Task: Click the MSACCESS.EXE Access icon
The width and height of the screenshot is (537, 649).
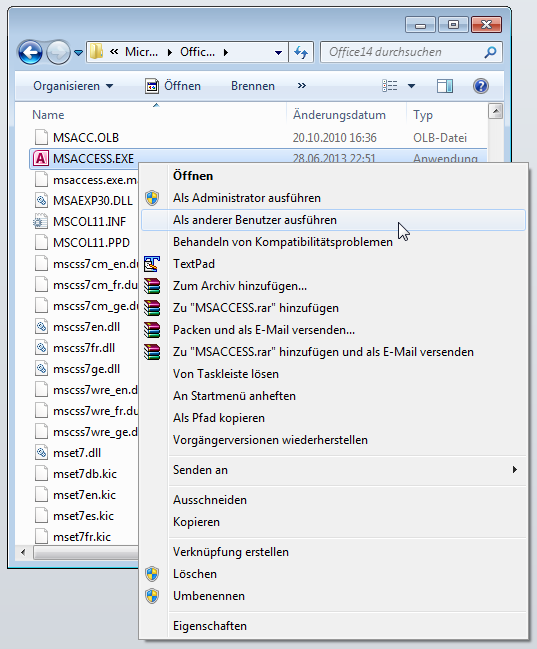Action: point(41,159)
